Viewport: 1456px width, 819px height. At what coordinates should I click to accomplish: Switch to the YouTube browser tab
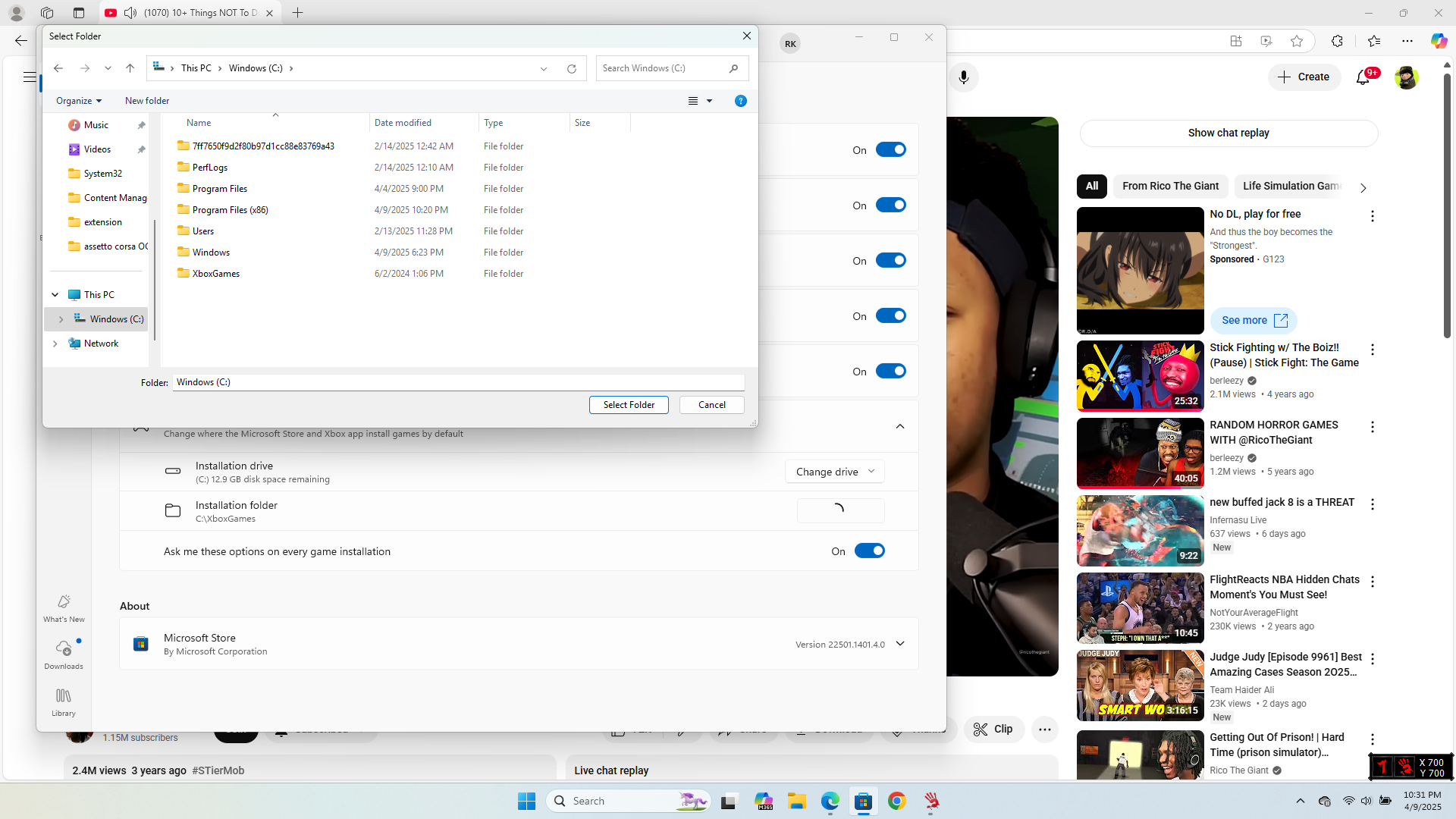tap(190, 13)
